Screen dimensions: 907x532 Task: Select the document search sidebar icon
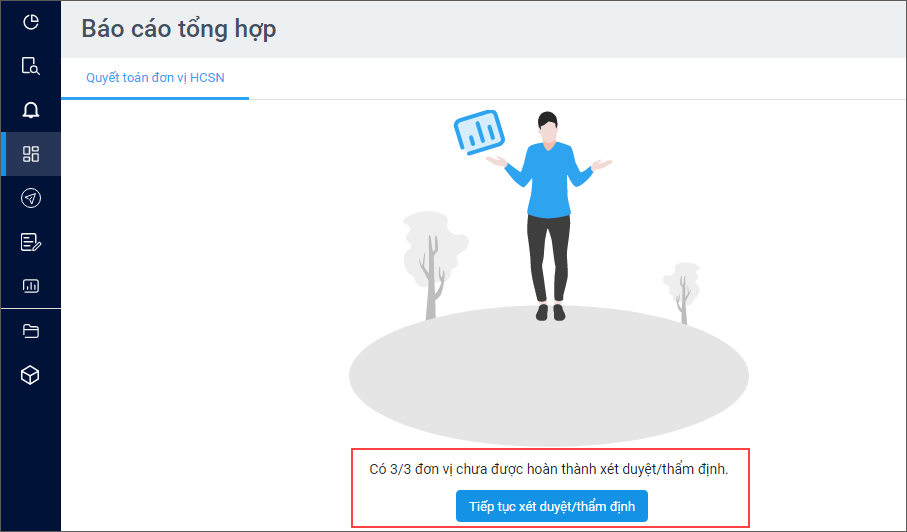31,66
